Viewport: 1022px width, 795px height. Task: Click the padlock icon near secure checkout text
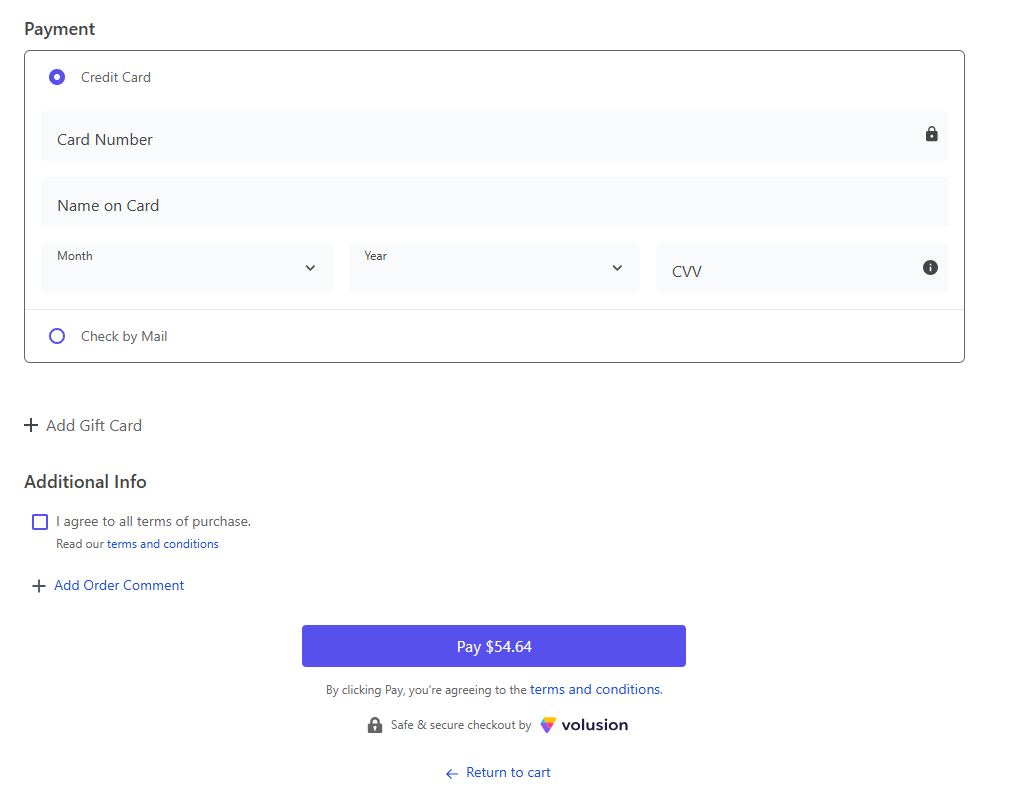coord(375,724)
